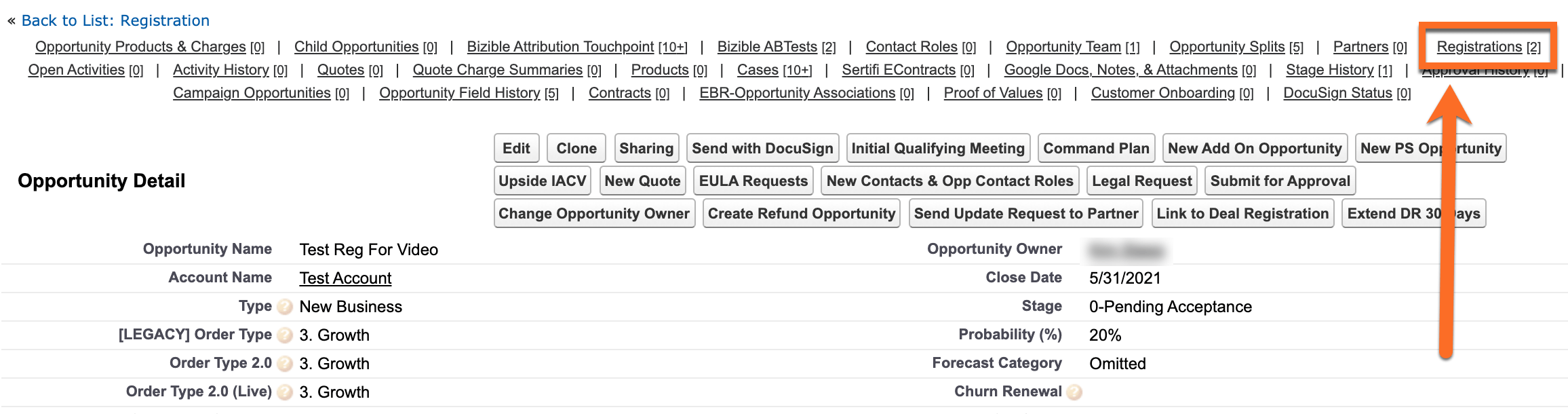The height and width of the screenshot is (414, 1568).
Task: Click Link to Deal Registration button
Action: (x=1242, y=213)
